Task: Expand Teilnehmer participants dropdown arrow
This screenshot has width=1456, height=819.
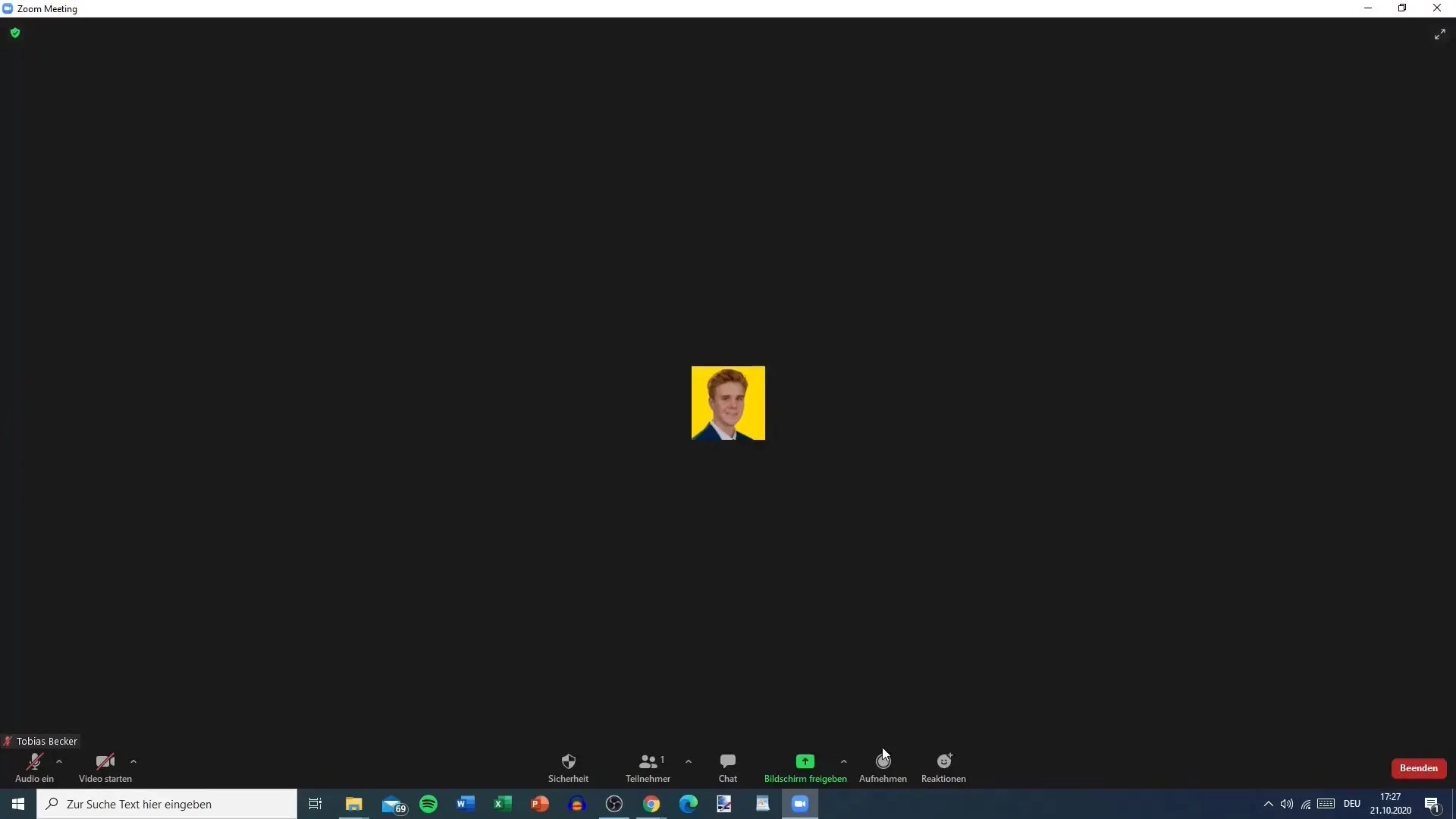Action: pyautogui.click(x=689, y=761)
